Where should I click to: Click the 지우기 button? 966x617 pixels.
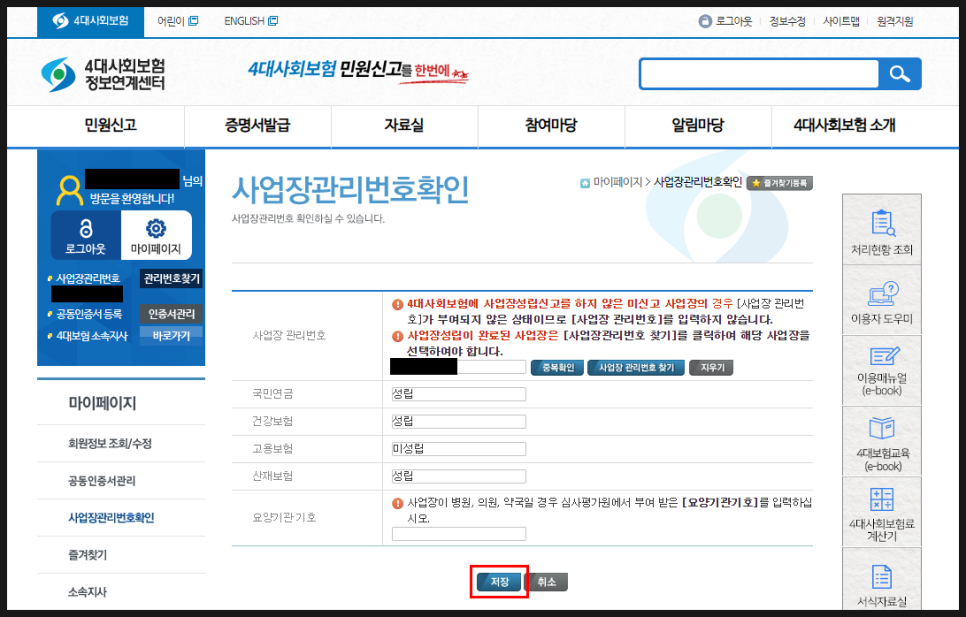click(712, 368)
